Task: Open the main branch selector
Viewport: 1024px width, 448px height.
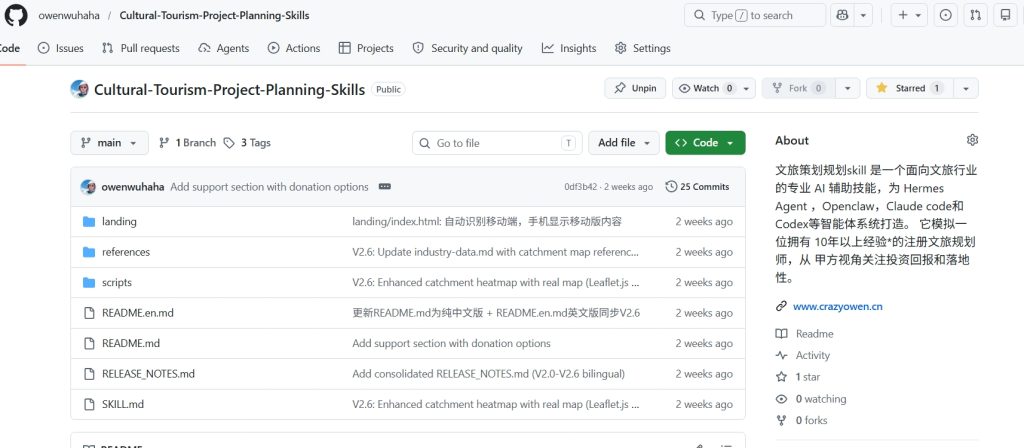Action: (109, 143)
